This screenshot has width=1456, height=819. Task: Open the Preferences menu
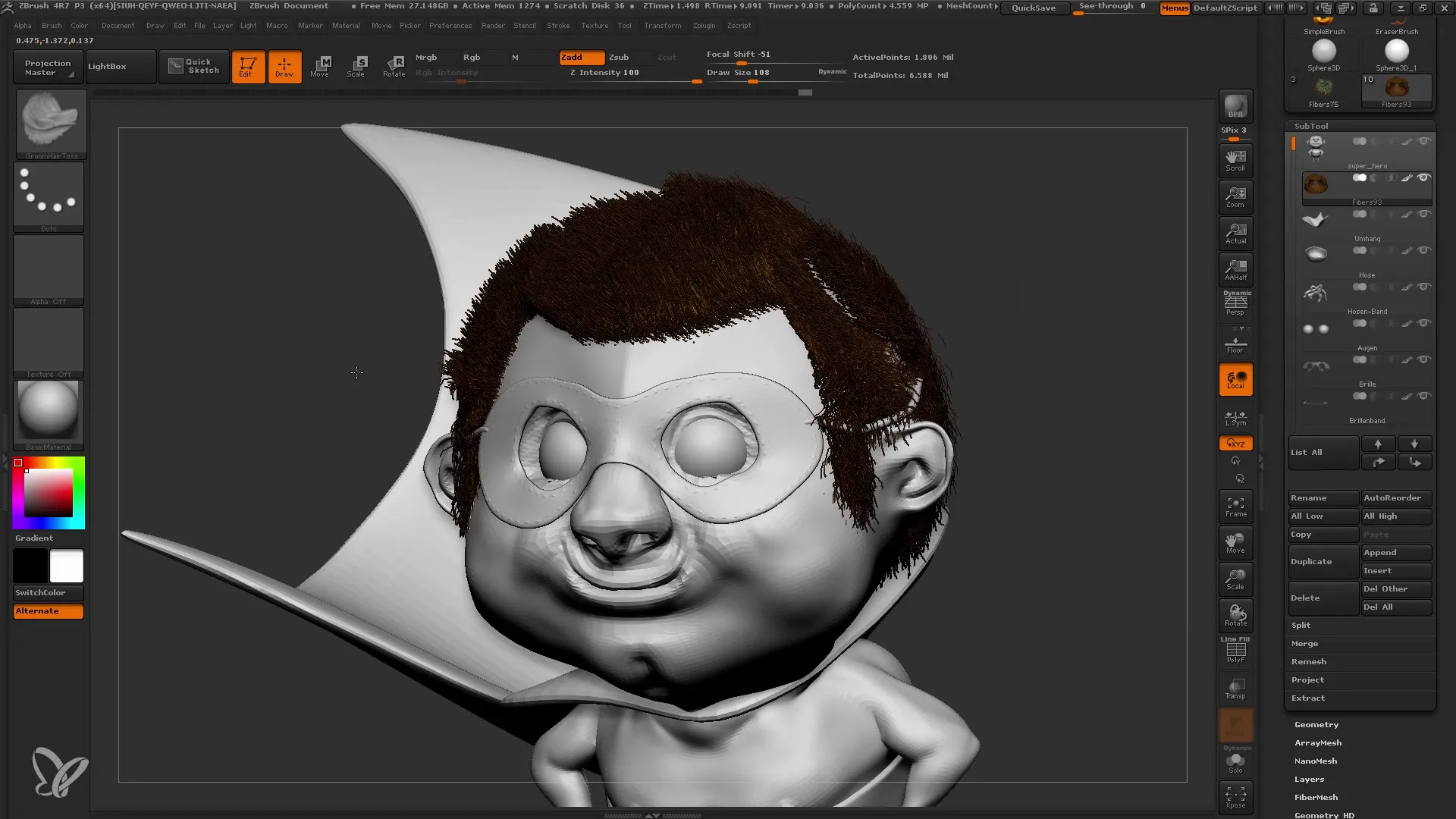pyautogui.click(x=449, y=25)
